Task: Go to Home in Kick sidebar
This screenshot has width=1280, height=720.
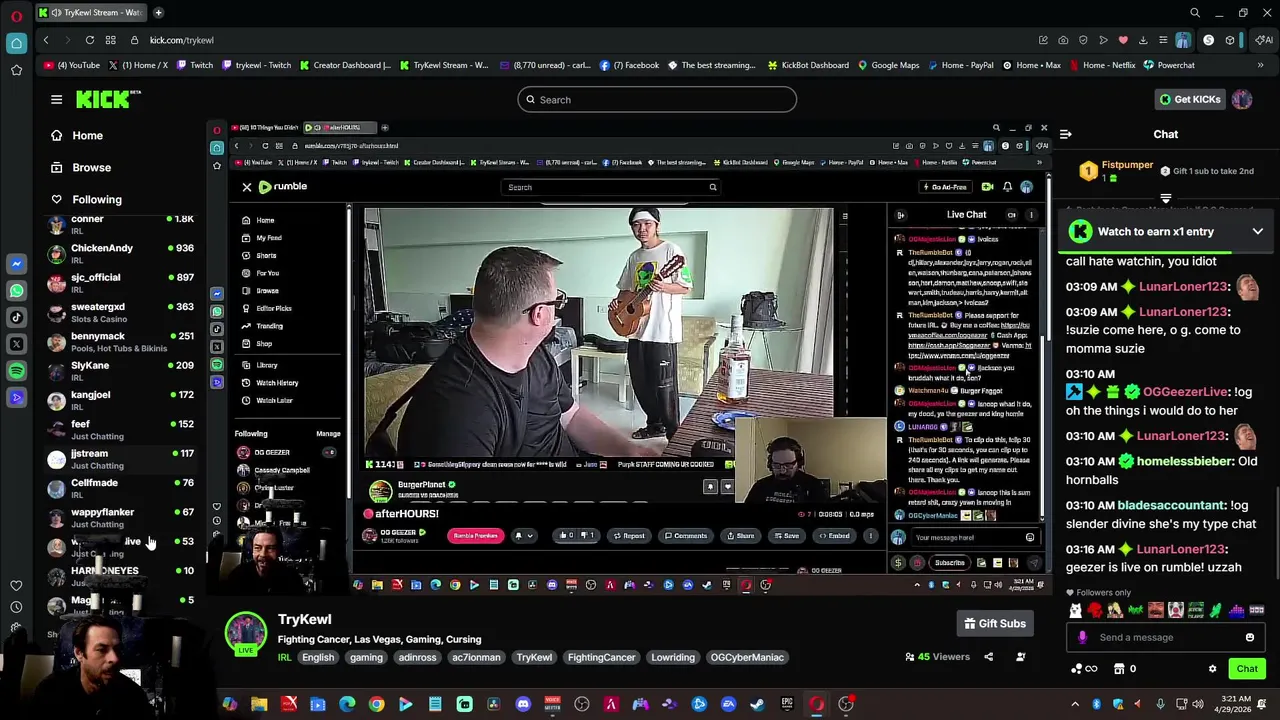Action: point(87,135)
